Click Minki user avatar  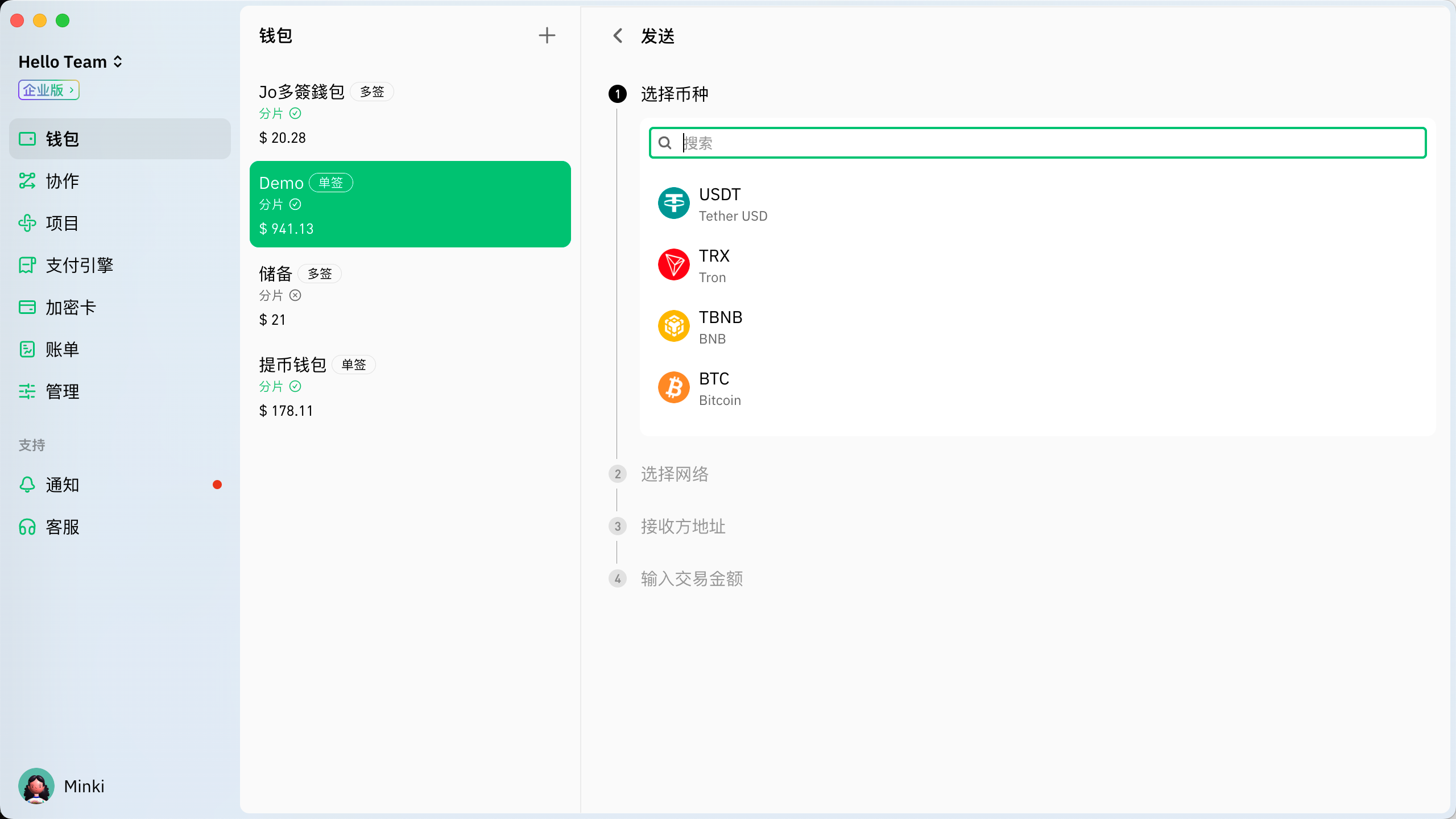pyautogui.click(x=36, y=786)
